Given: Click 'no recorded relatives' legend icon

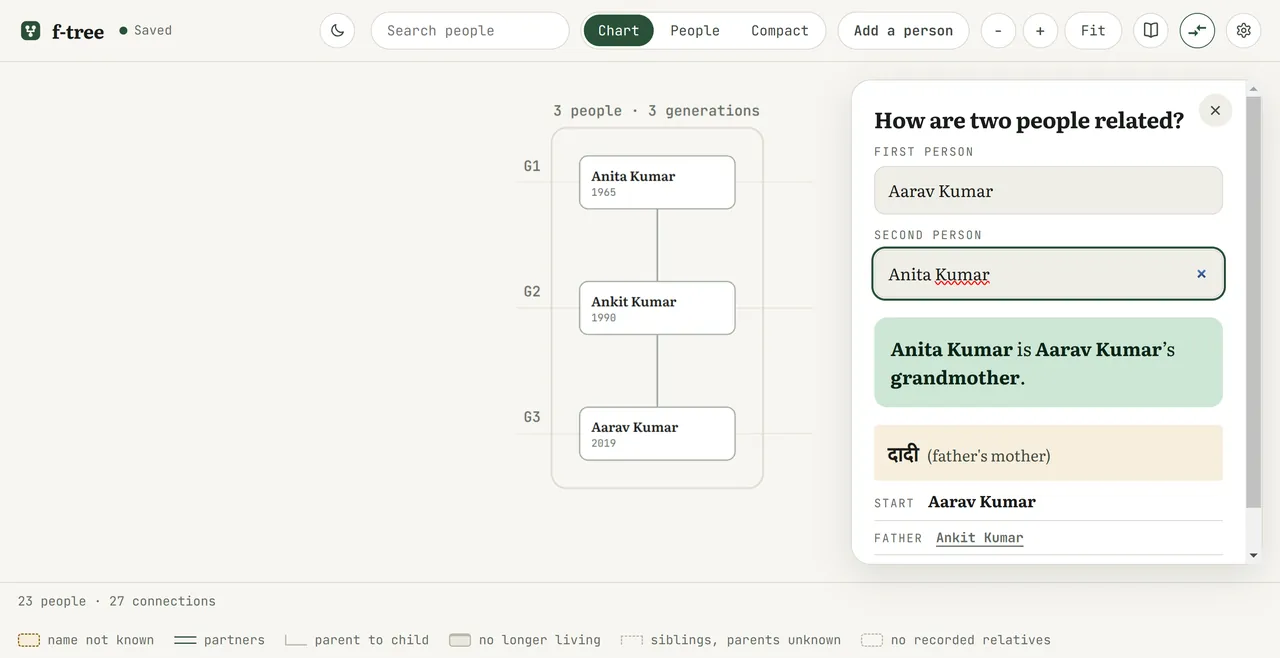Looking at the screenshot, I should [872, 640].
